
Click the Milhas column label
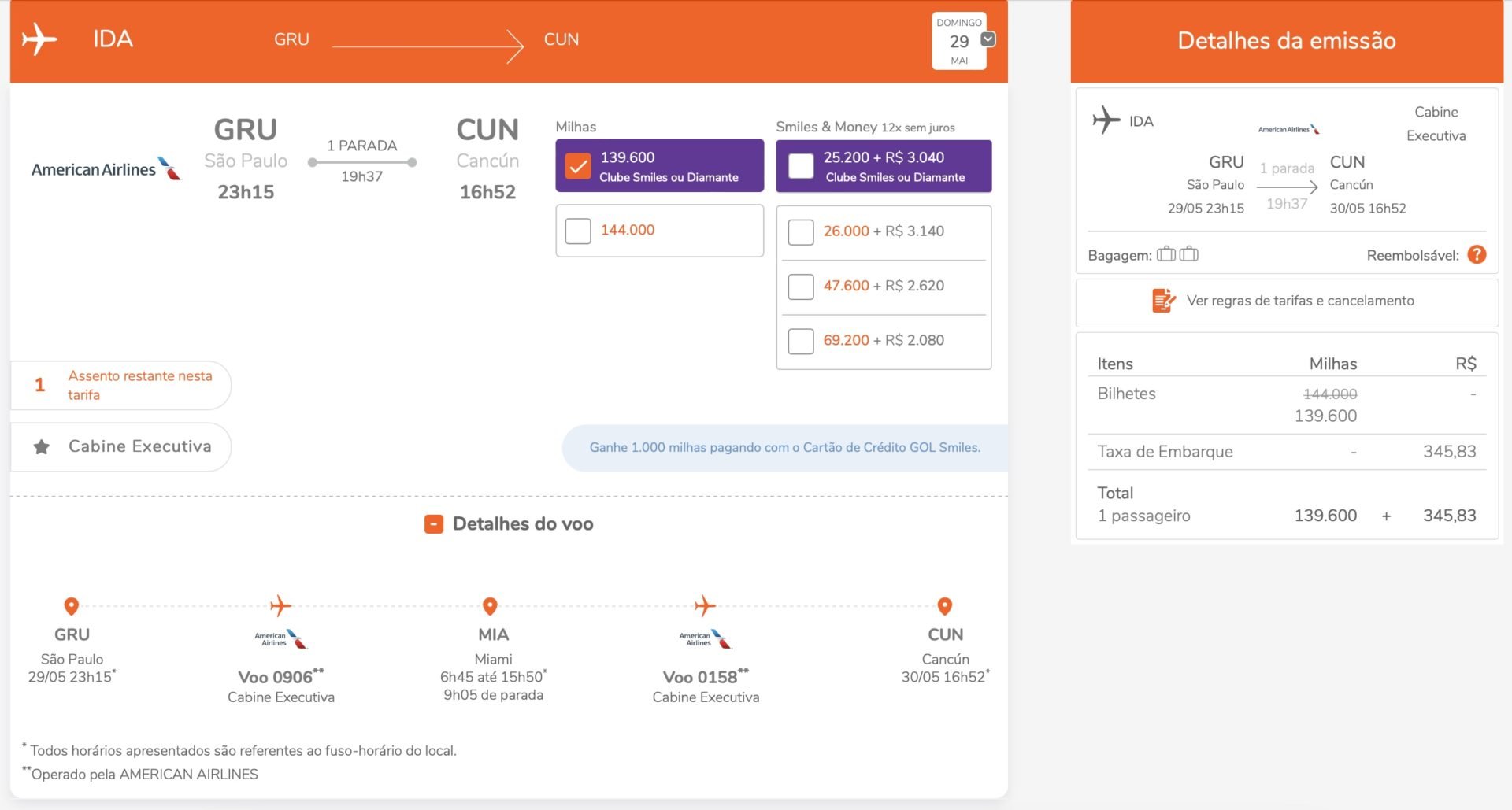pos(576,127)
